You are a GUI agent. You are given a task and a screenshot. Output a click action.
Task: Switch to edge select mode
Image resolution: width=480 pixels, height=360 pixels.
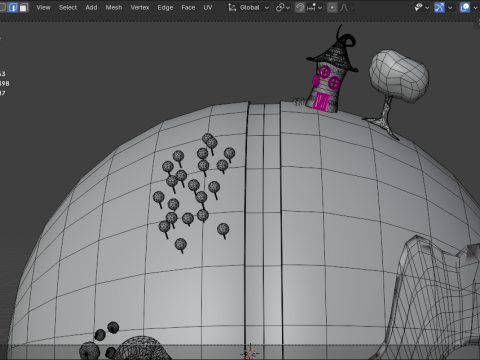coord(13,7)
